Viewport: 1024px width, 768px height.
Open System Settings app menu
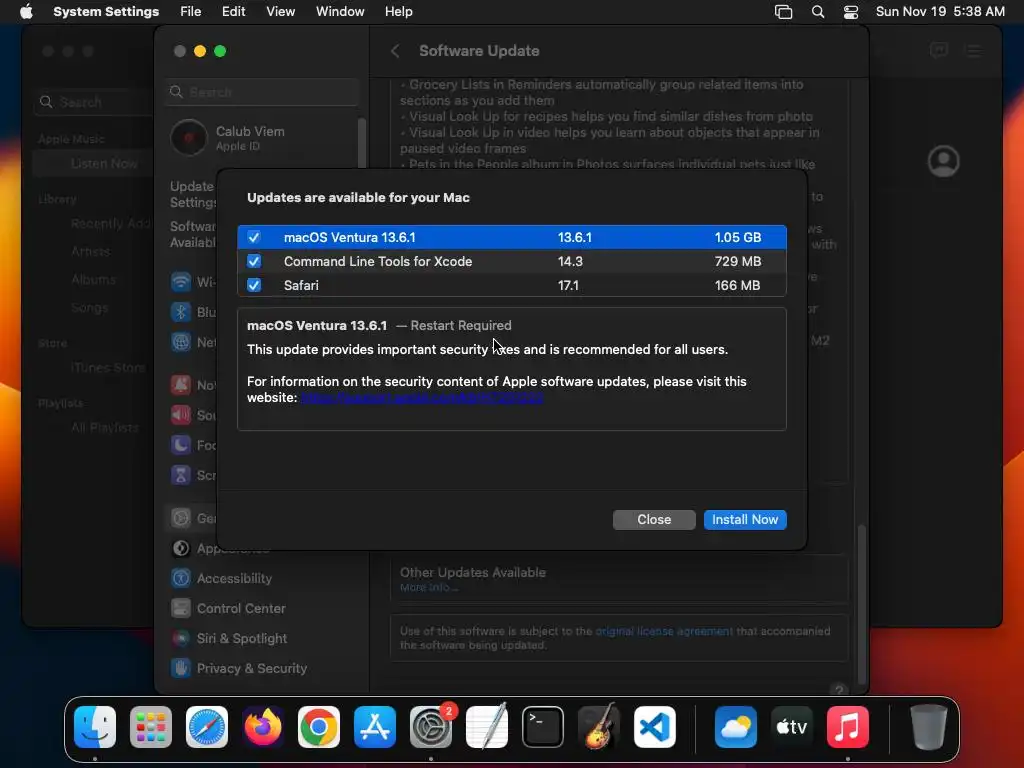tap(106, 12)
